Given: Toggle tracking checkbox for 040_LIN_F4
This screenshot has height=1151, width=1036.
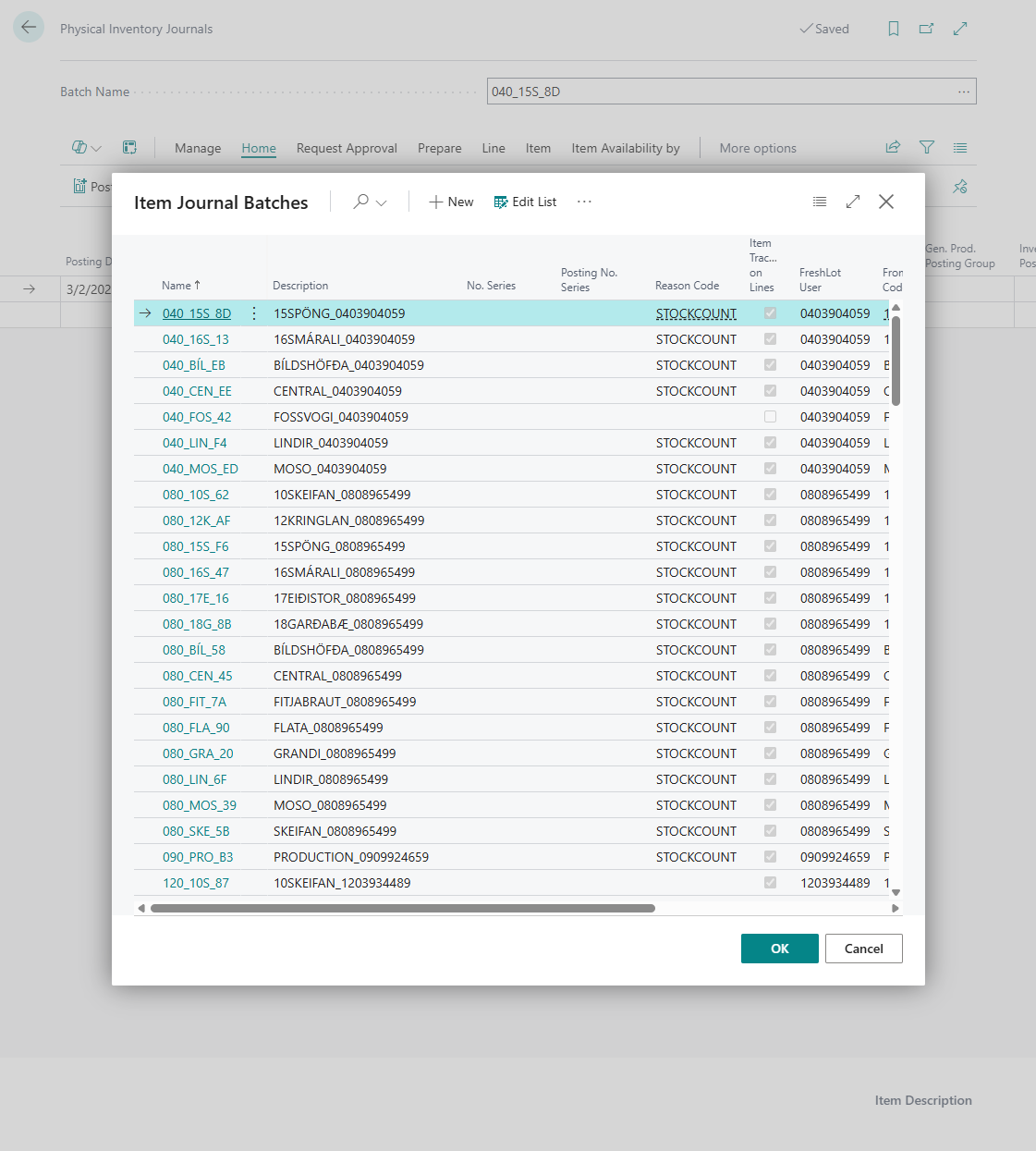Looking at the screenshot, I should 770,443.
